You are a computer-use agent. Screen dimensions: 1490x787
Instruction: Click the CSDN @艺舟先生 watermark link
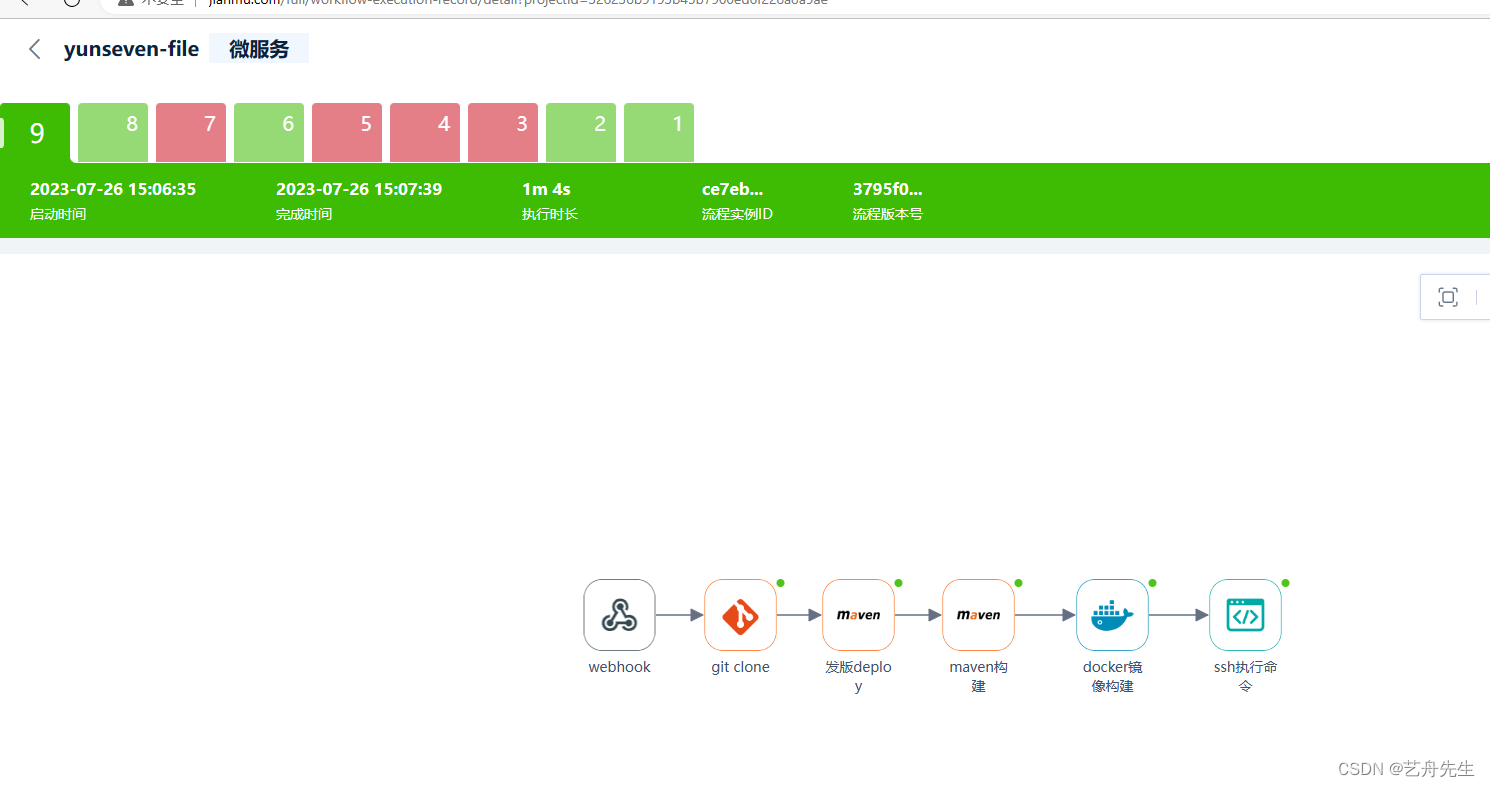point(1406,768)
